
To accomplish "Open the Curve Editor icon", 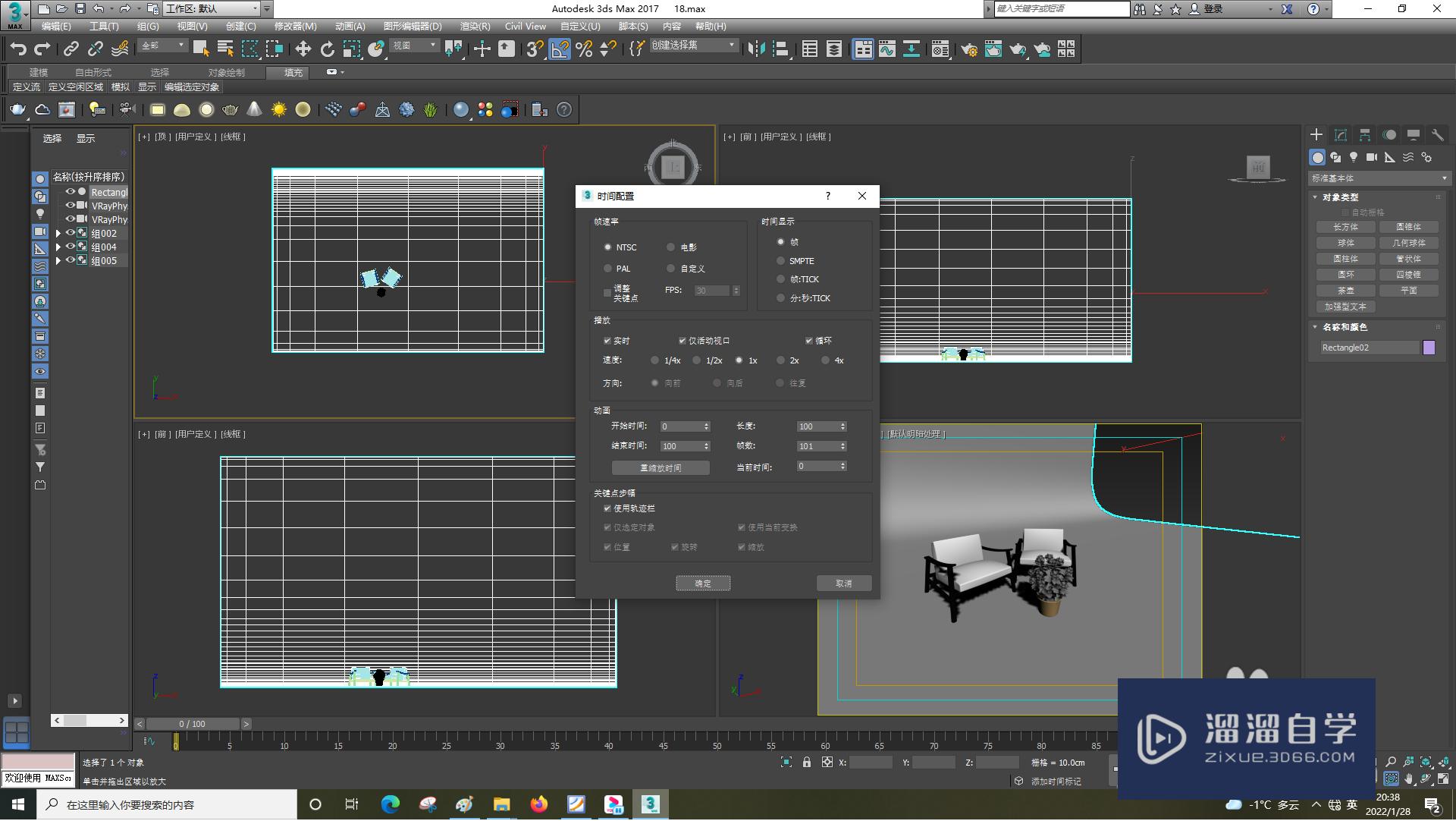I will 887,49.
